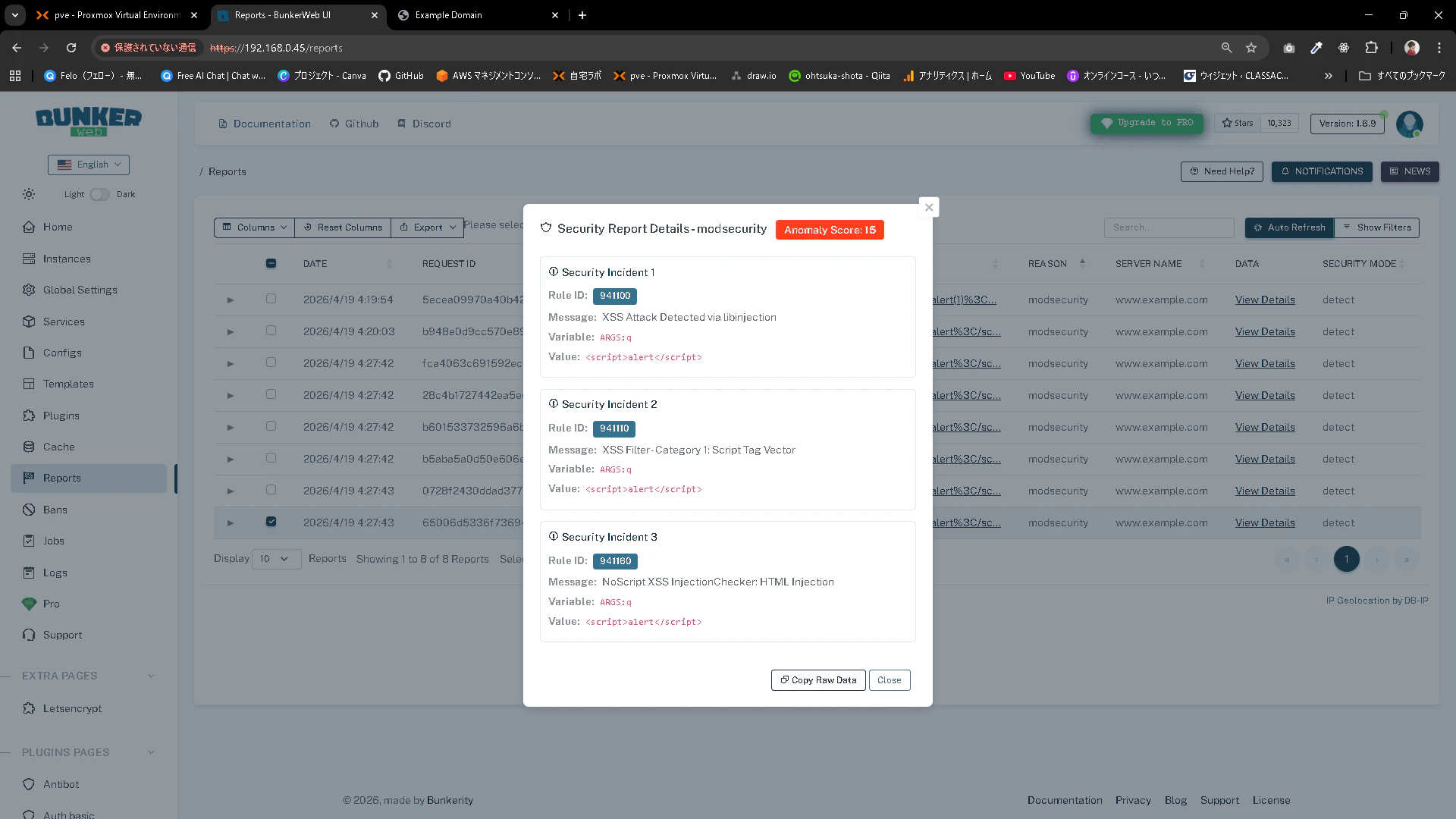Open the Display count dropdown showing 10
Image resolution: width=1456 pixels, height=819 pixels.
click(276, 559)
